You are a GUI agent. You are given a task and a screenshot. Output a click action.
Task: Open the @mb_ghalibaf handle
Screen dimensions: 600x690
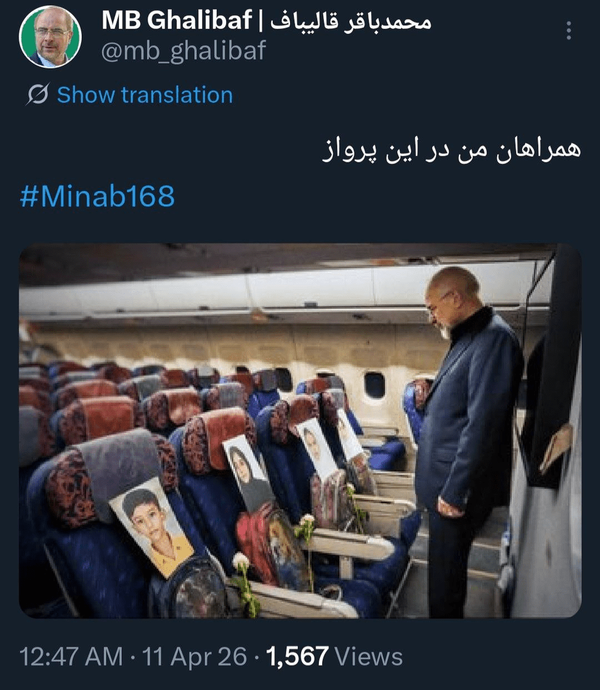(x=183, y=51)
